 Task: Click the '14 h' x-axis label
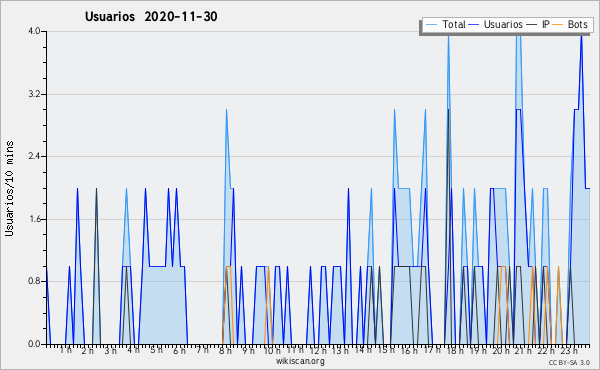pos(363,350)
